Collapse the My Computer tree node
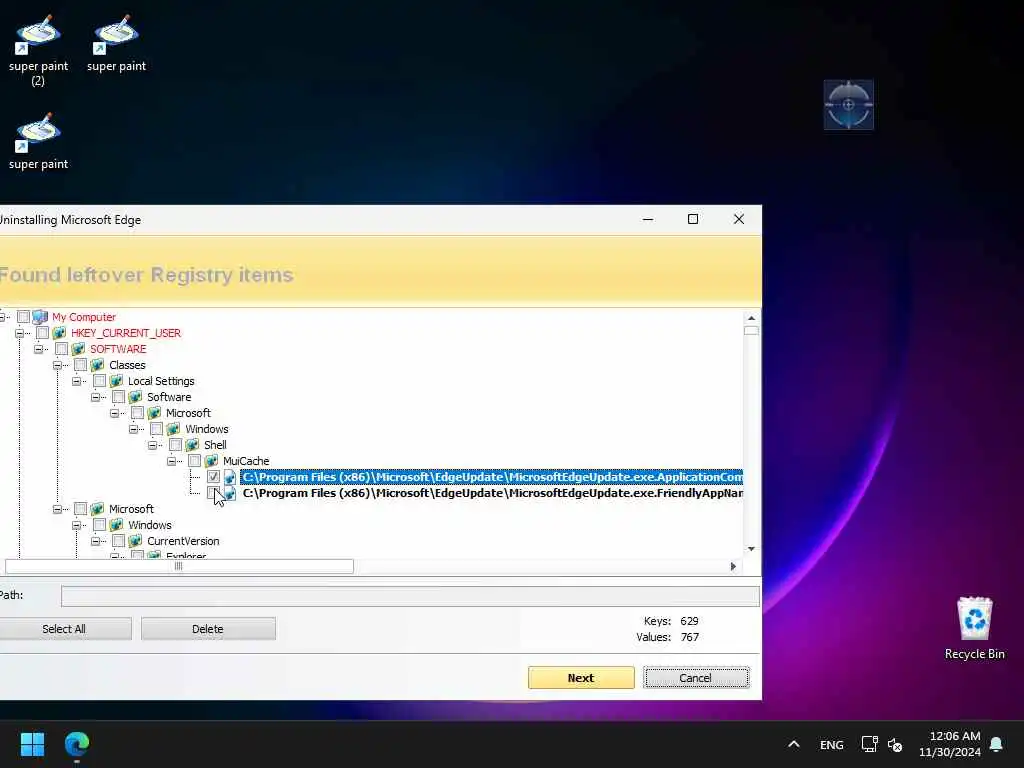The width and height of the screenshot is (1024, 768). tap(2, 317)
